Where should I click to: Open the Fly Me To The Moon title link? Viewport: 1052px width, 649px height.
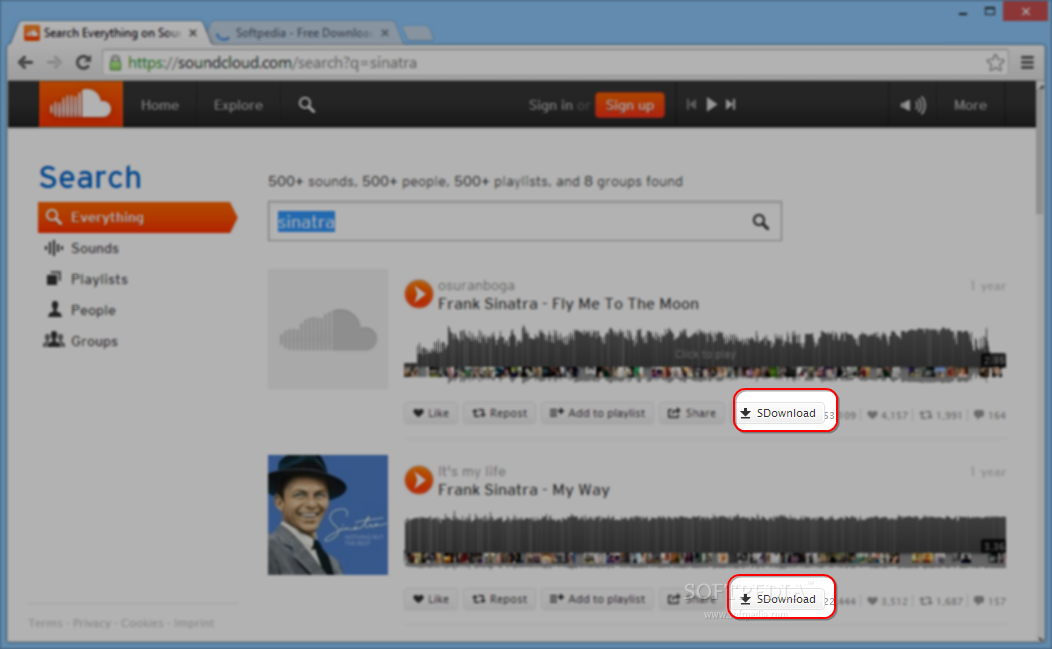pyautogui.click(x=568, y=304)
